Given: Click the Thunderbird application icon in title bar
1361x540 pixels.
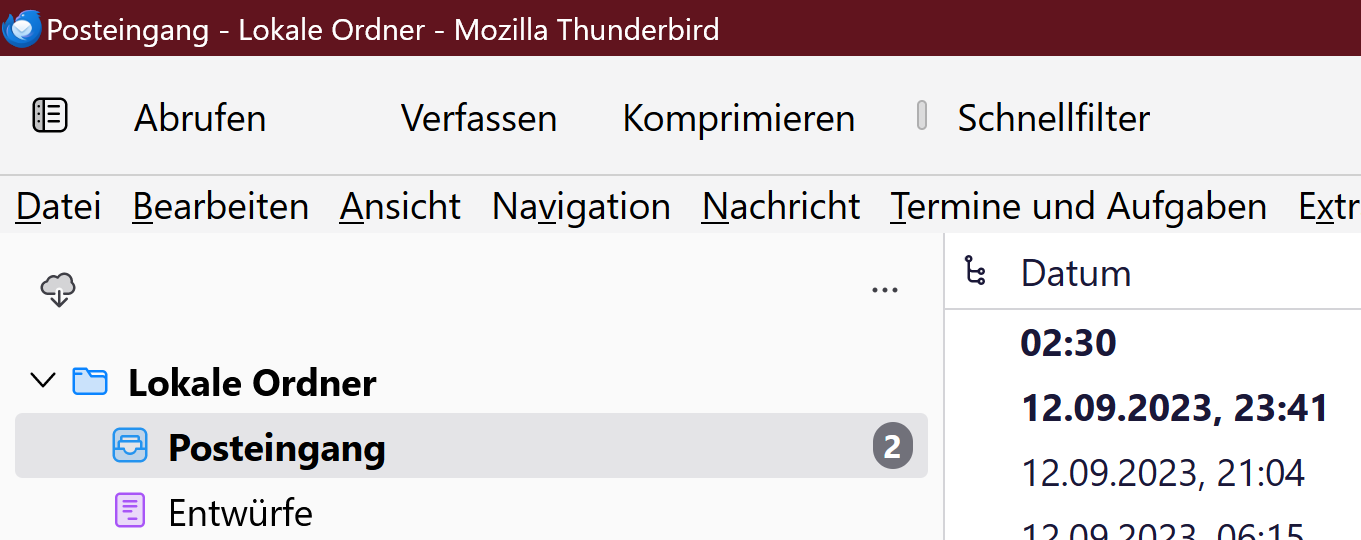Looking at the screenshot, I should pyautogui.click(x=22, y=28).
